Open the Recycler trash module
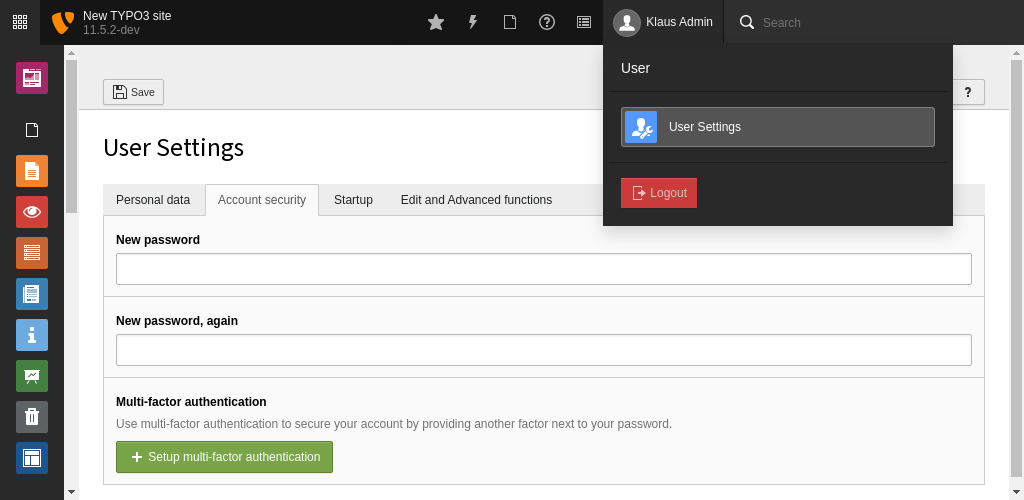The width and height of the screenshot is (1024, 500). click(x=32, y=417)
